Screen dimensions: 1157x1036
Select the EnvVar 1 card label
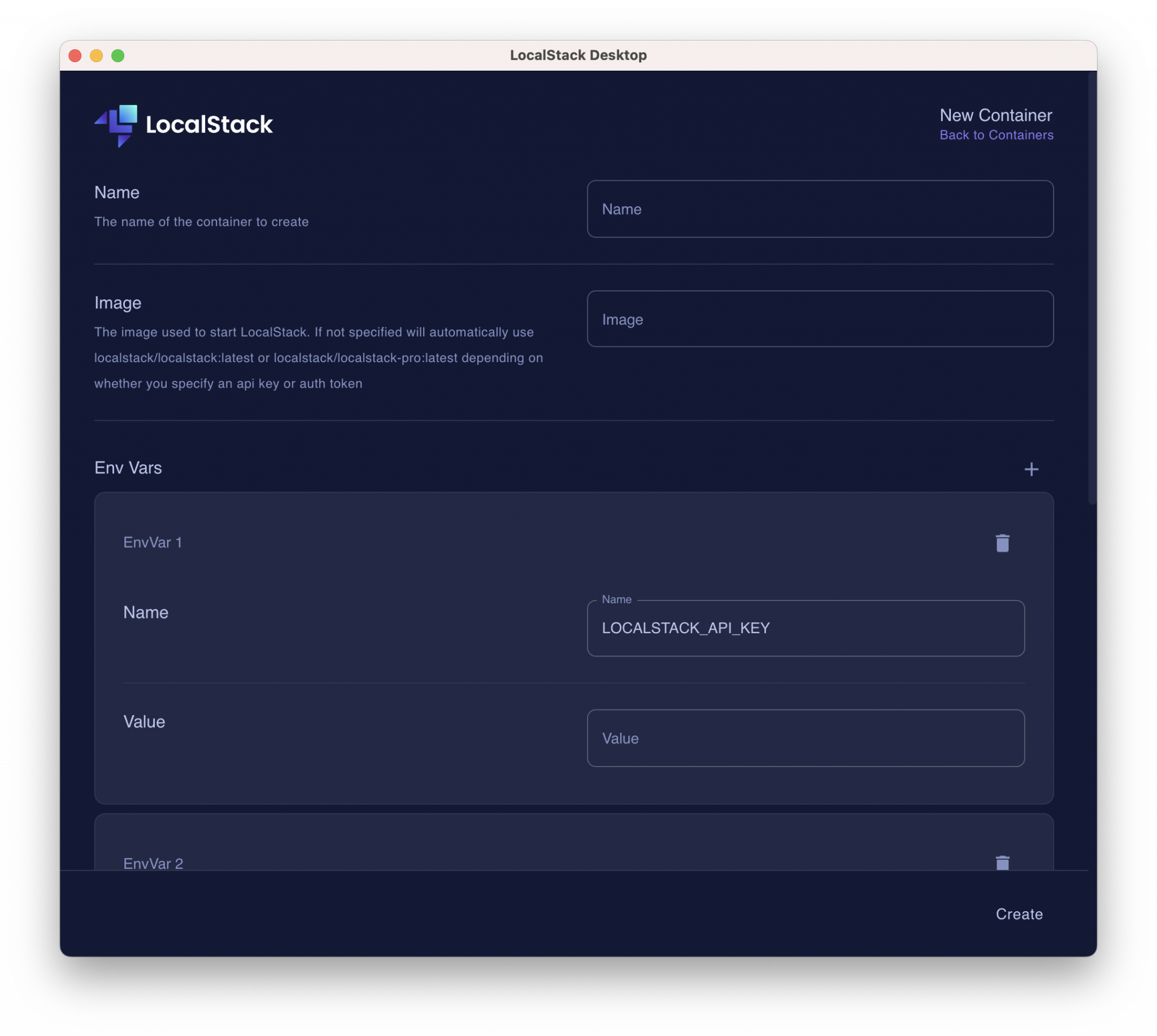coord(153,542)
